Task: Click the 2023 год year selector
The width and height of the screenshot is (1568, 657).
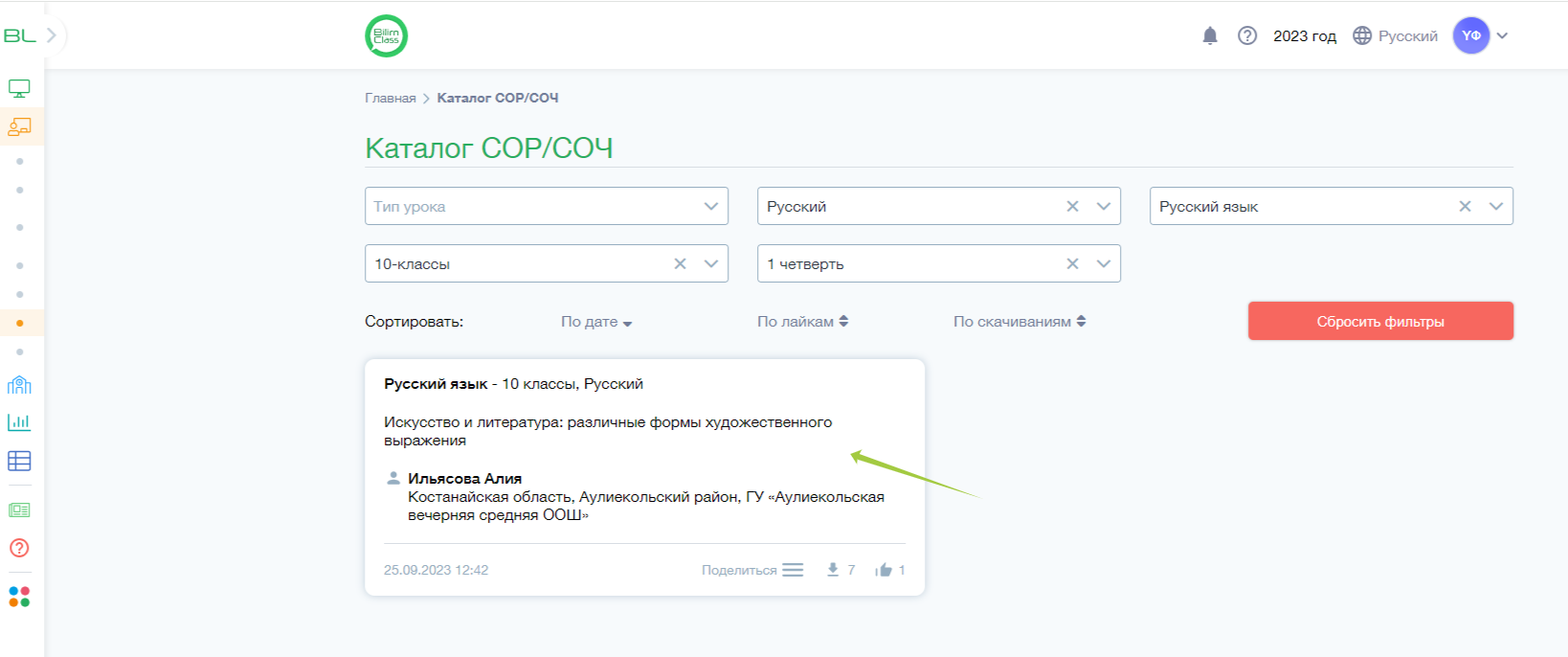Action: (1305, 35)
